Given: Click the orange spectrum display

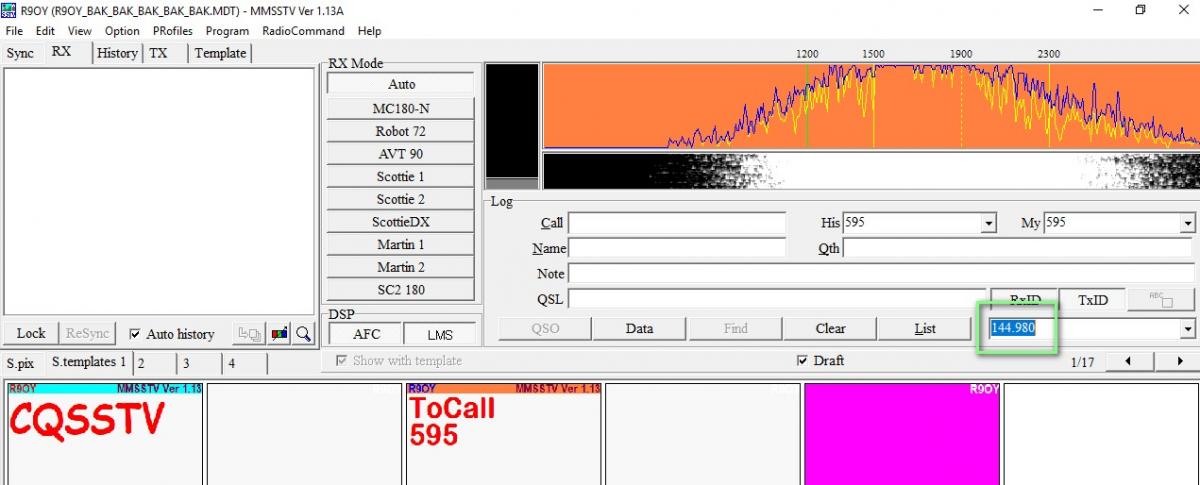Looking at the screenshot, I should click(870, 105).
